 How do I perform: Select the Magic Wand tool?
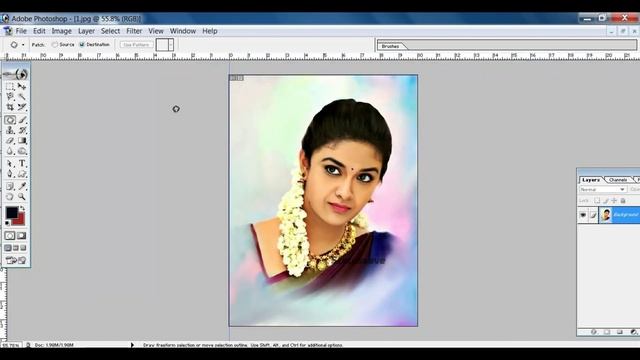[x=22, y=97]
